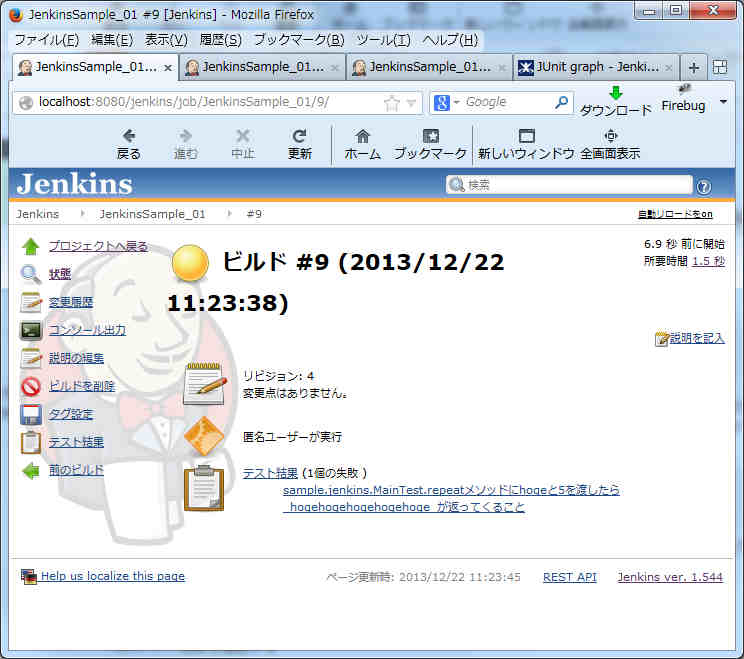Open the コンソール出力 link
Screen dimensions: 744x659
coord(87,330)
